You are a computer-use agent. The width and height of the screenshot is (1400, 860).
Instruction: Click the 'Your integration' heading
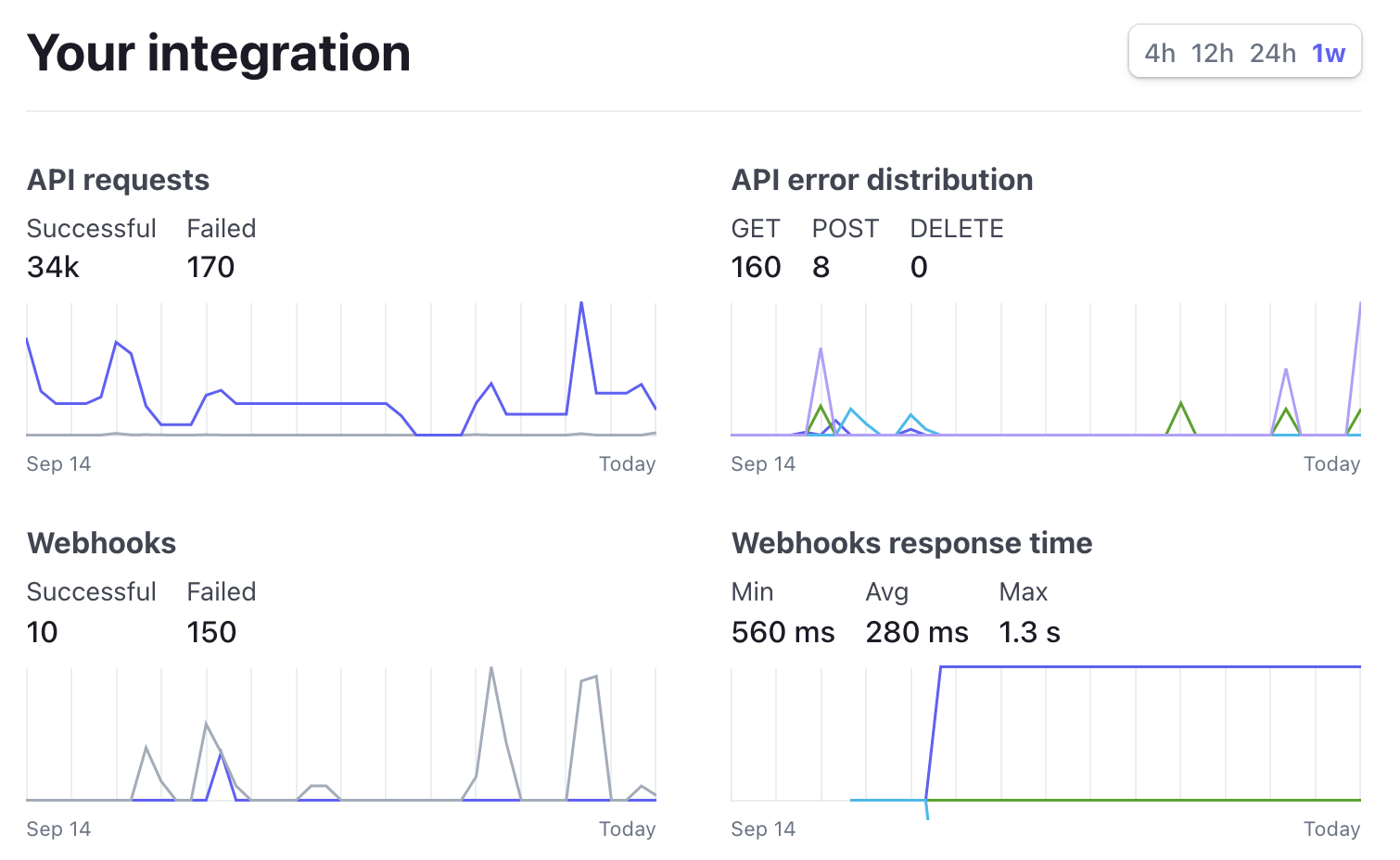pos(219,53)
